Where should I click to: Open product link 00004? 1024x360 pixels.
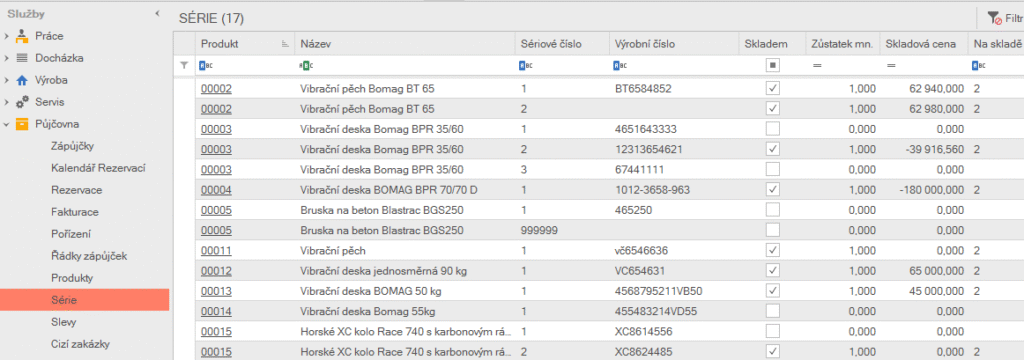(216, 189)
